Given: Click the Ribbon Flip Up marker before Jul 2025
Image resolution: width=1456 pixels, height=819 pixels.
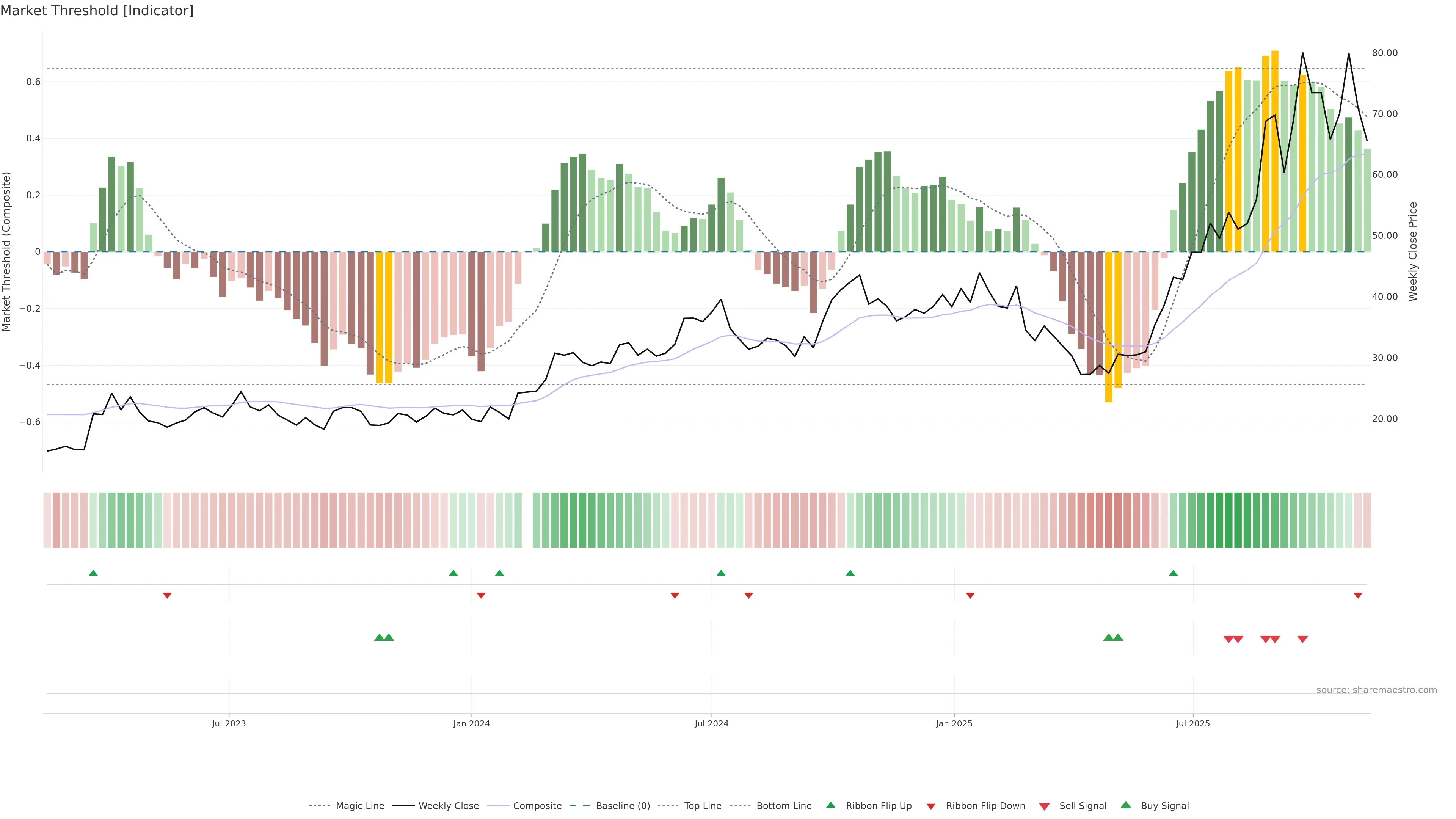Looking at the screenshot, I should click(1174, 573).
